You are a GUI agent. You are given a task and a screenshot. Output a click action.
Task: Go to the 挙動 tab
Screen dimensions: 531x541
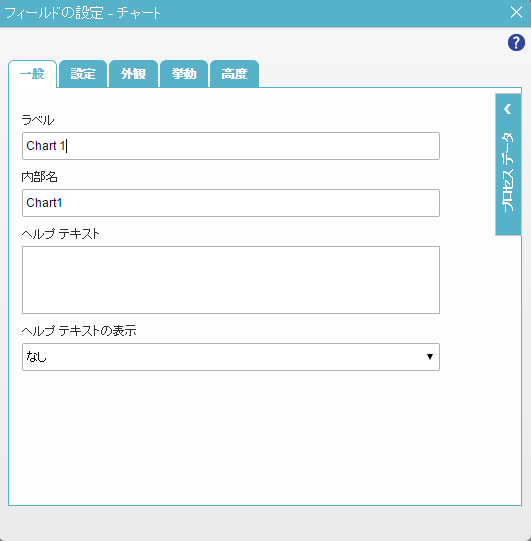(184, 74)
